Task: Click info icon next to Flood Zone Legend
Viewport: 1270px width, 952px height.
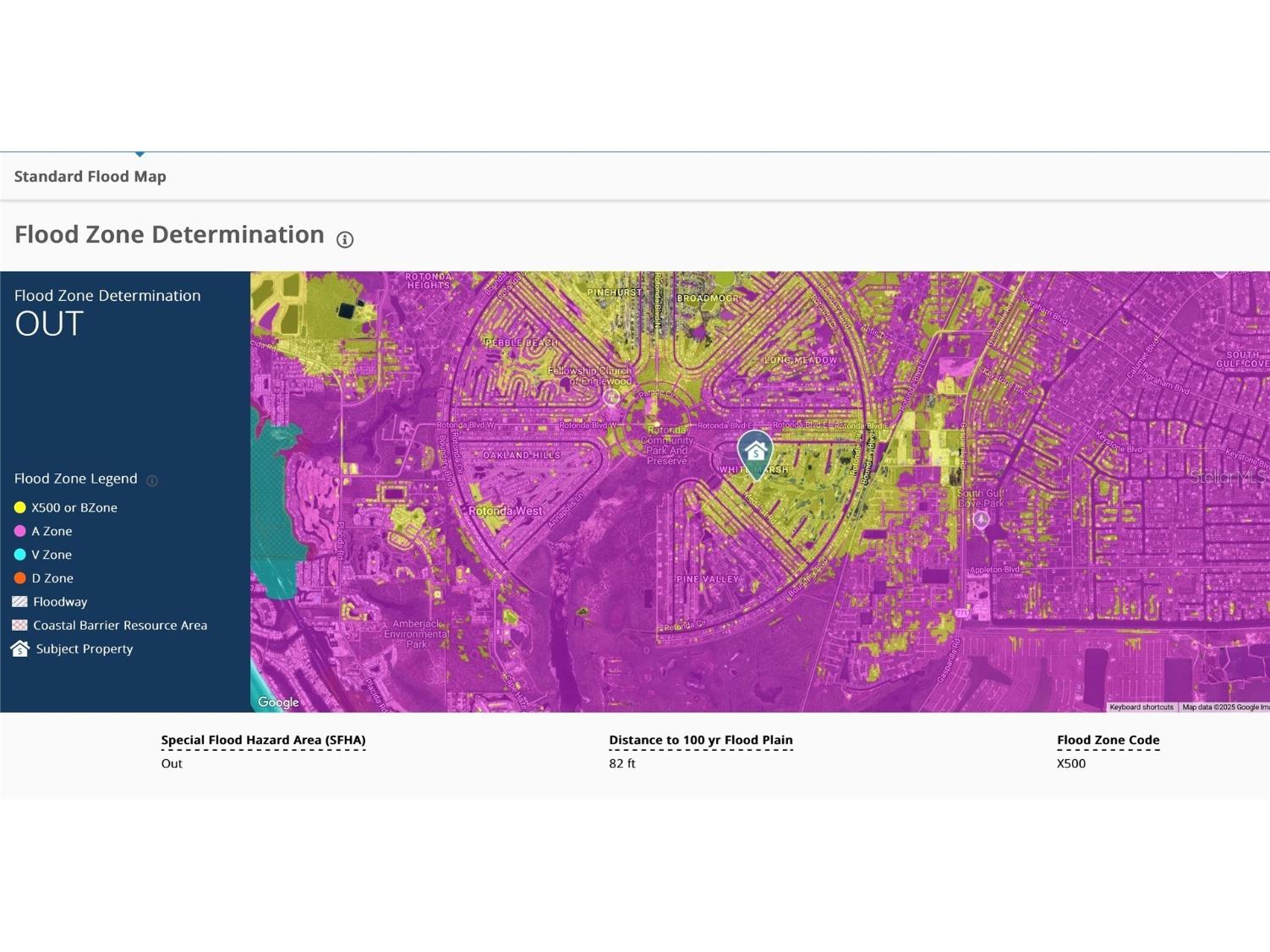Action: [x=152, y=481]
